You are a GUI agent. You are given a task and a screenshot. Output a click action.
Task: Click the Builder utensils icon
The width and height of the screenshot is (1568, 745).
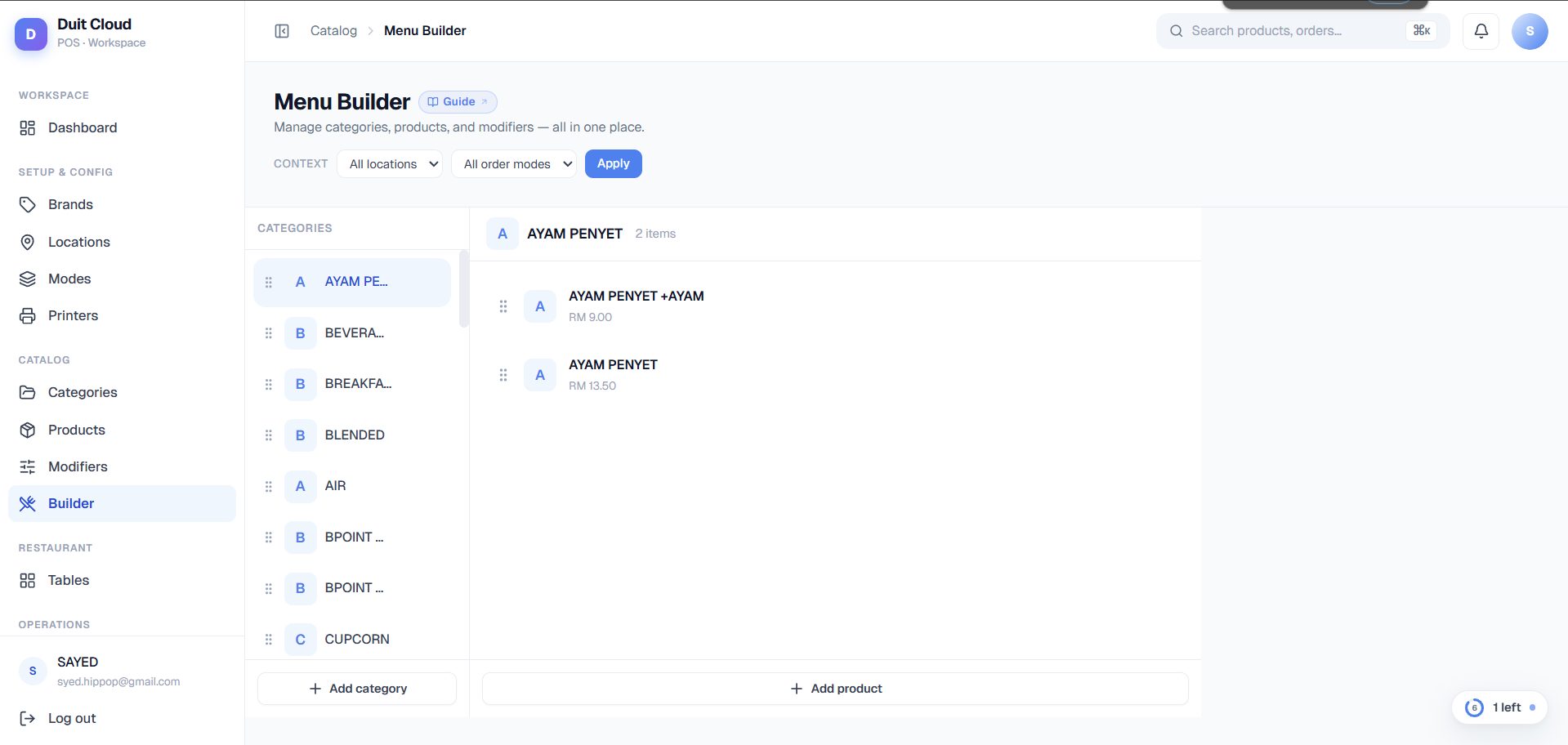[x=28, y=503]
